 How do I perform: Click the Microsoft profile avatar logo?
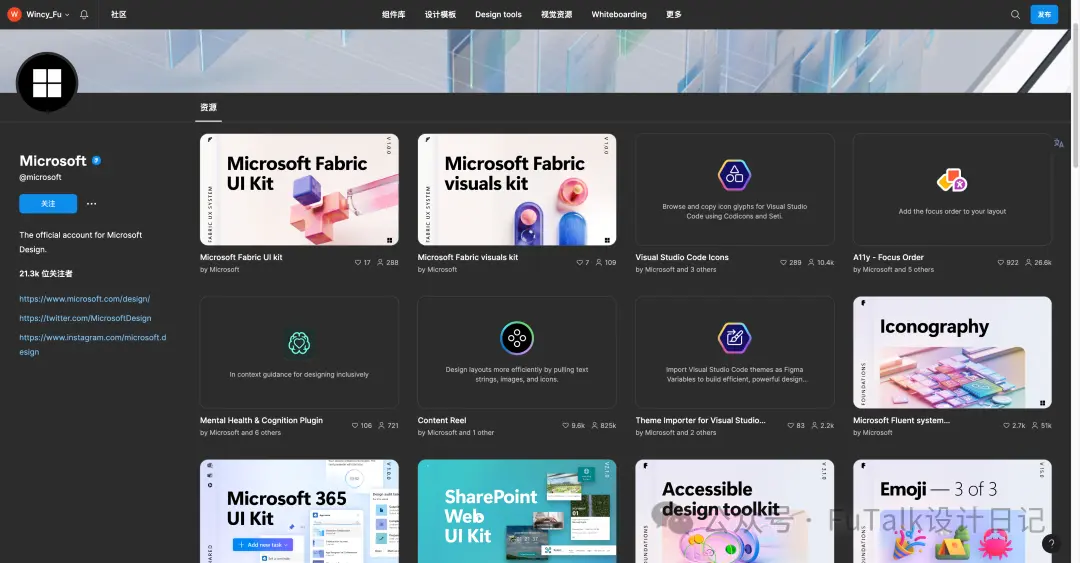tap(47, 83)
